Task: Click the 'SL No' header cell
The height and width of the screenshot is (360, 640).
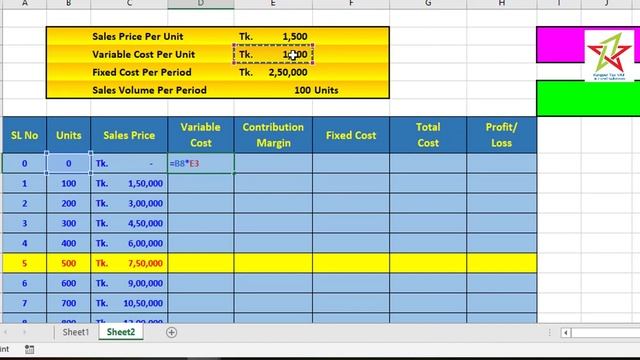Action: [24, 135]
